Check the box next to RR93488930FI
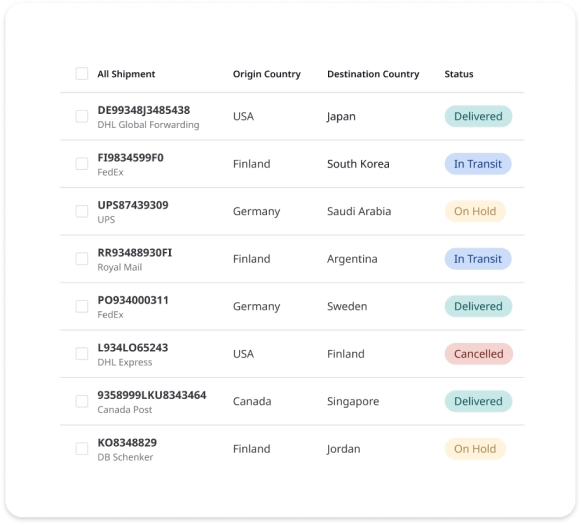Screen dimensions: 581x525 click(82, 259)
